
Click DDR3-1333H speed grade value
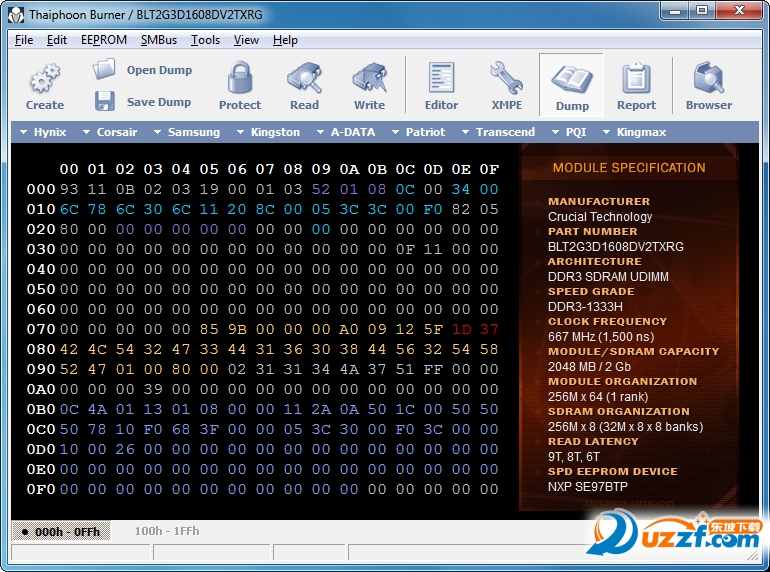tap(585, 306)
